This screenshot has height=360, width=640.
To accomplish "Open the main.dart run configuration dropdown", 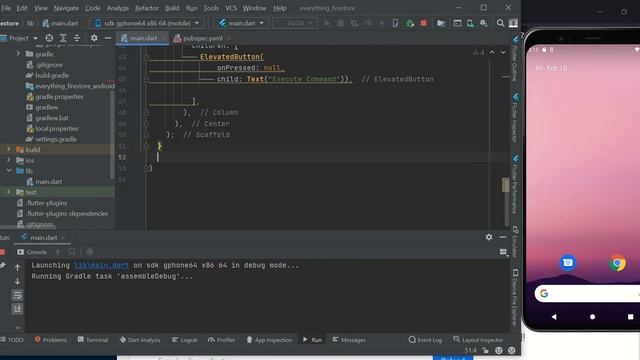I will (241, 23).
